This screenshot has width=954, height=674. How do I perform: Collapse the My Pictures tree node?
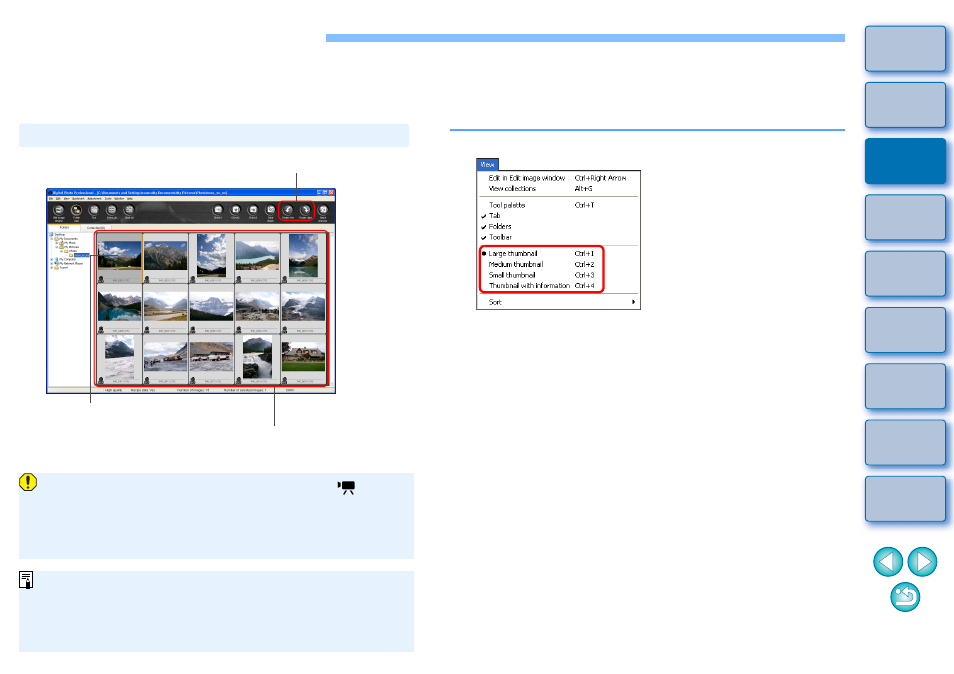click(x=57, y=247)
